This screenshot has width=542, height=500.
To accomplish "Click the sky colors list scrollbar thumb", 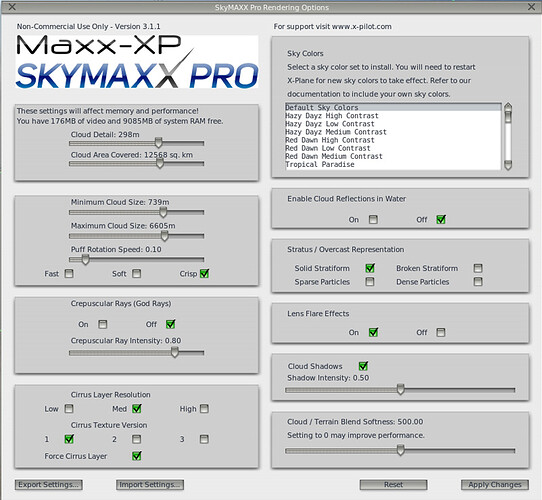I will pyautogui.click(x=508, y=117).
